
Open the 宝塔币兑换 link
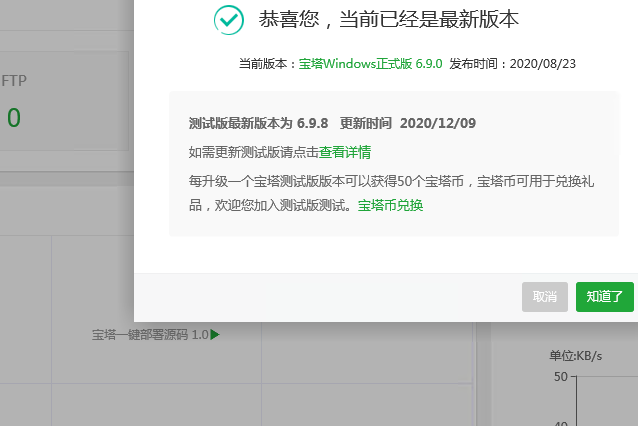pyautogui.click(x=390, y=205)
